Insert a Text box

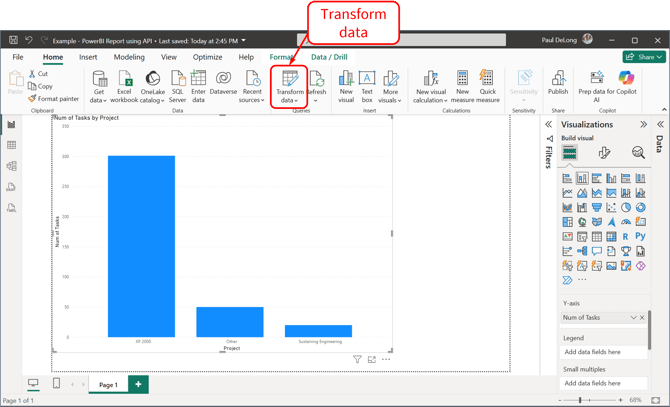367,87
